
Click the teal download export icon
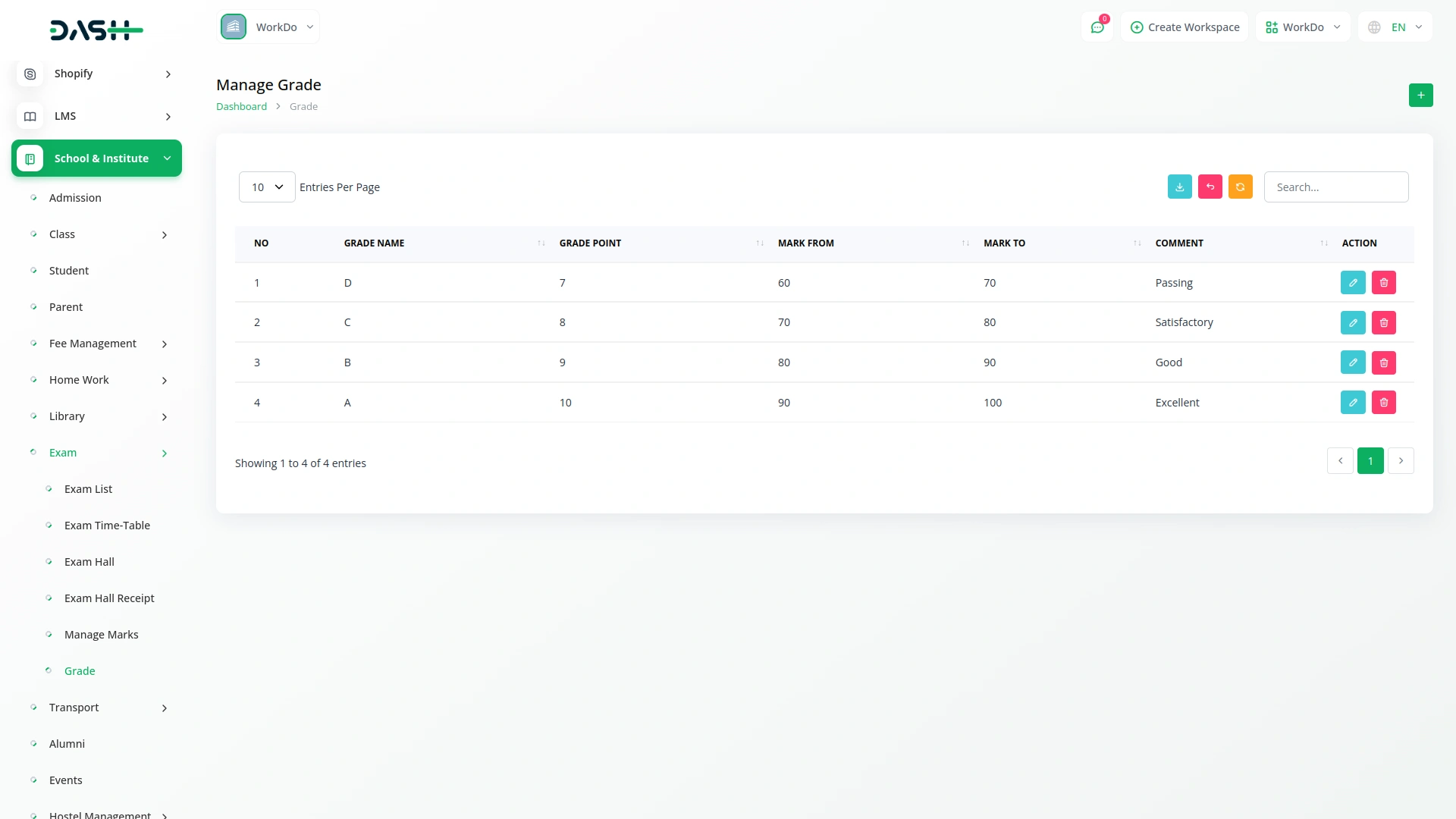pyautogui.click(x=1179, y=187)
